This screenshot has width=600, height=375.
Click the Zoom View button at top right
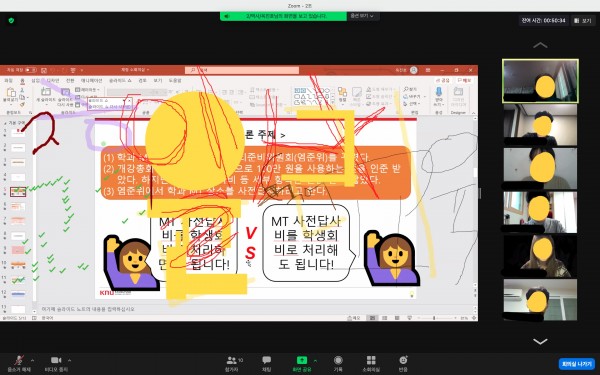click(583, 21)
